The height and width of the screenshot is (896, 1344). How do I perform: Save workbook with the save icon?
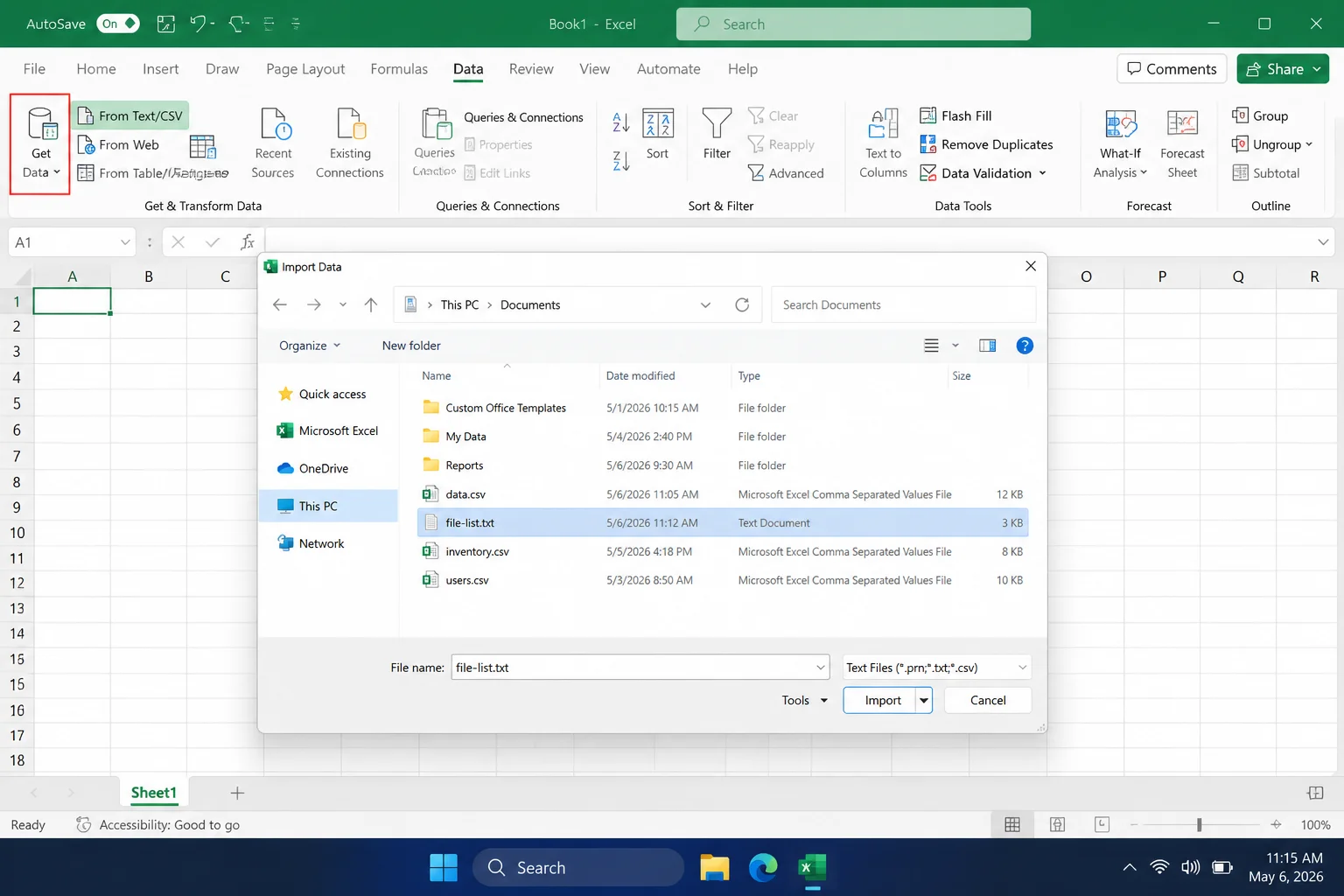click(165, 24)
